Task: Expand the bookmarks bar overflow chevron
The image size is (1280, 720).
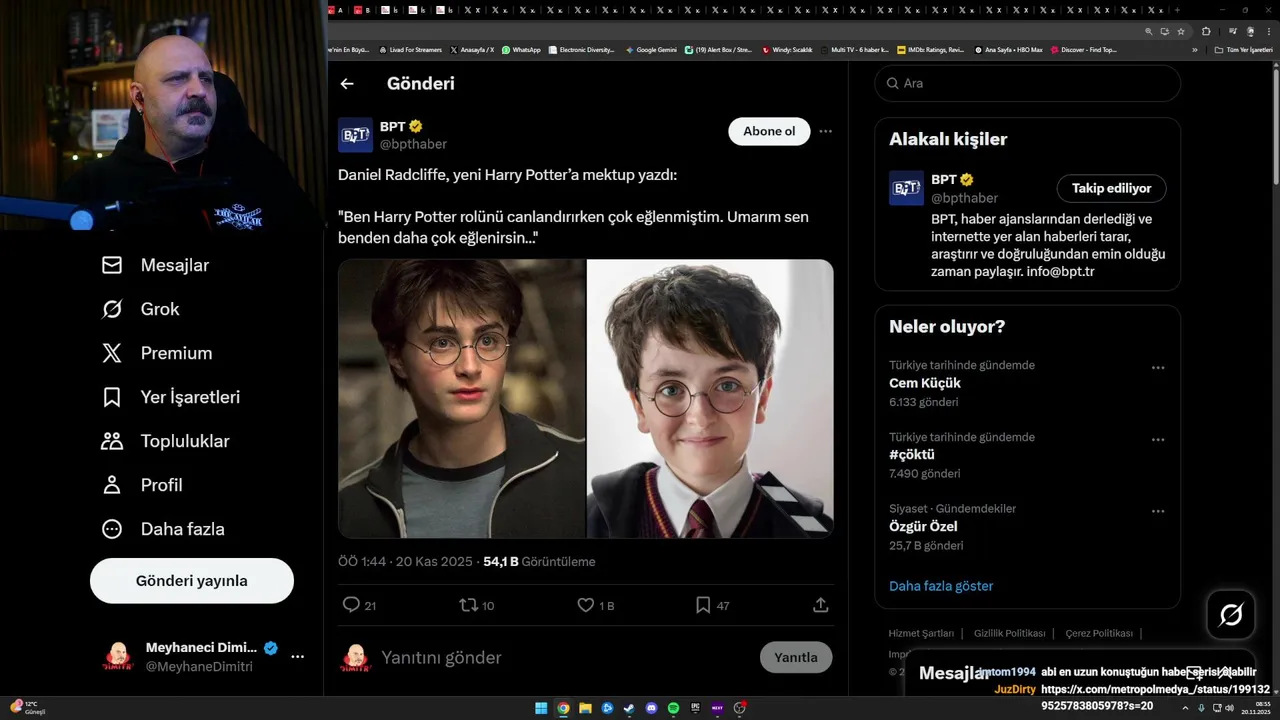Action: 1195,50
